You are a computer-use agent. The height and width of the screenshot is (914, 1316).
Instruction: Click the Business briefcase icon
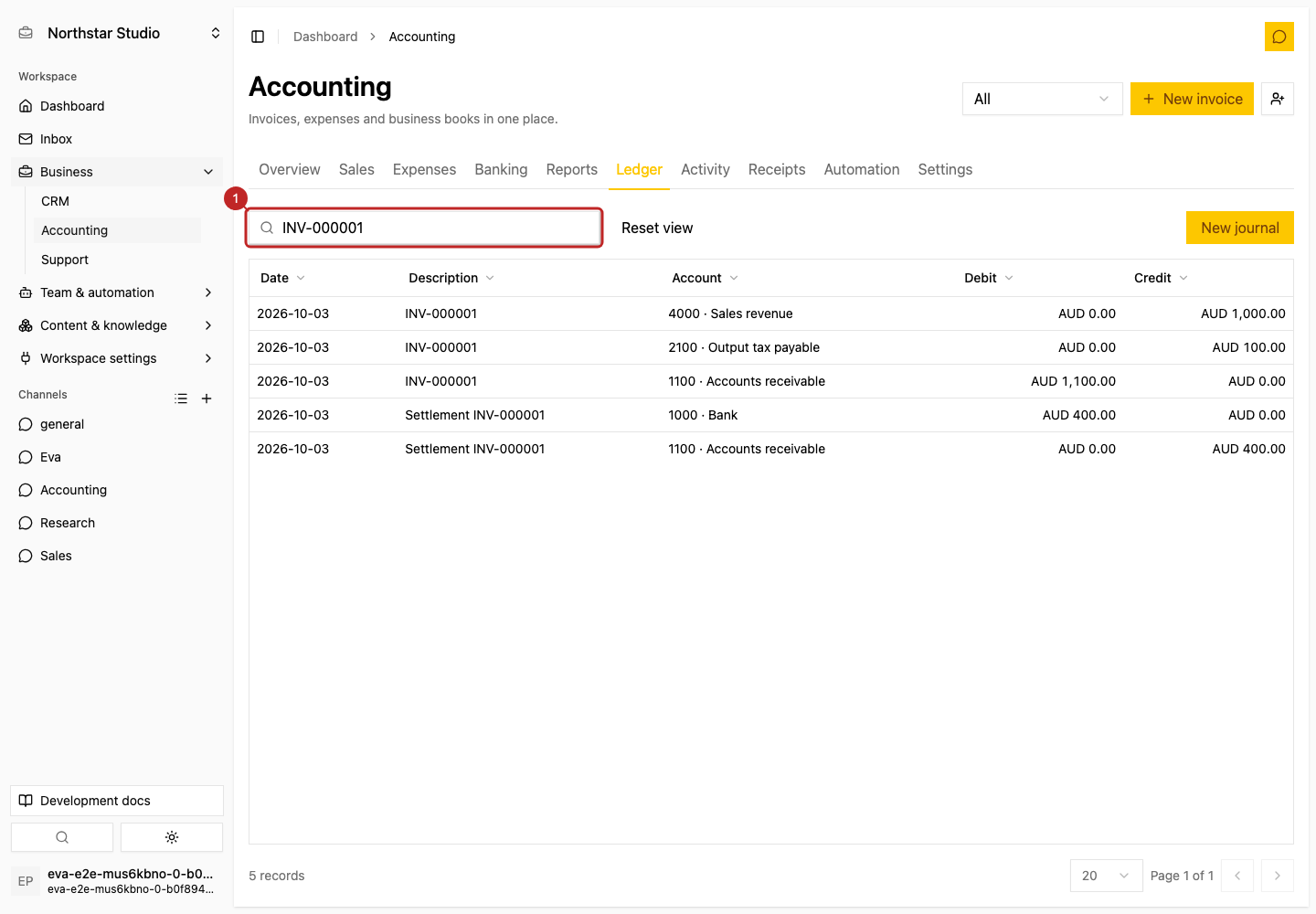click(x=26, y=172)
